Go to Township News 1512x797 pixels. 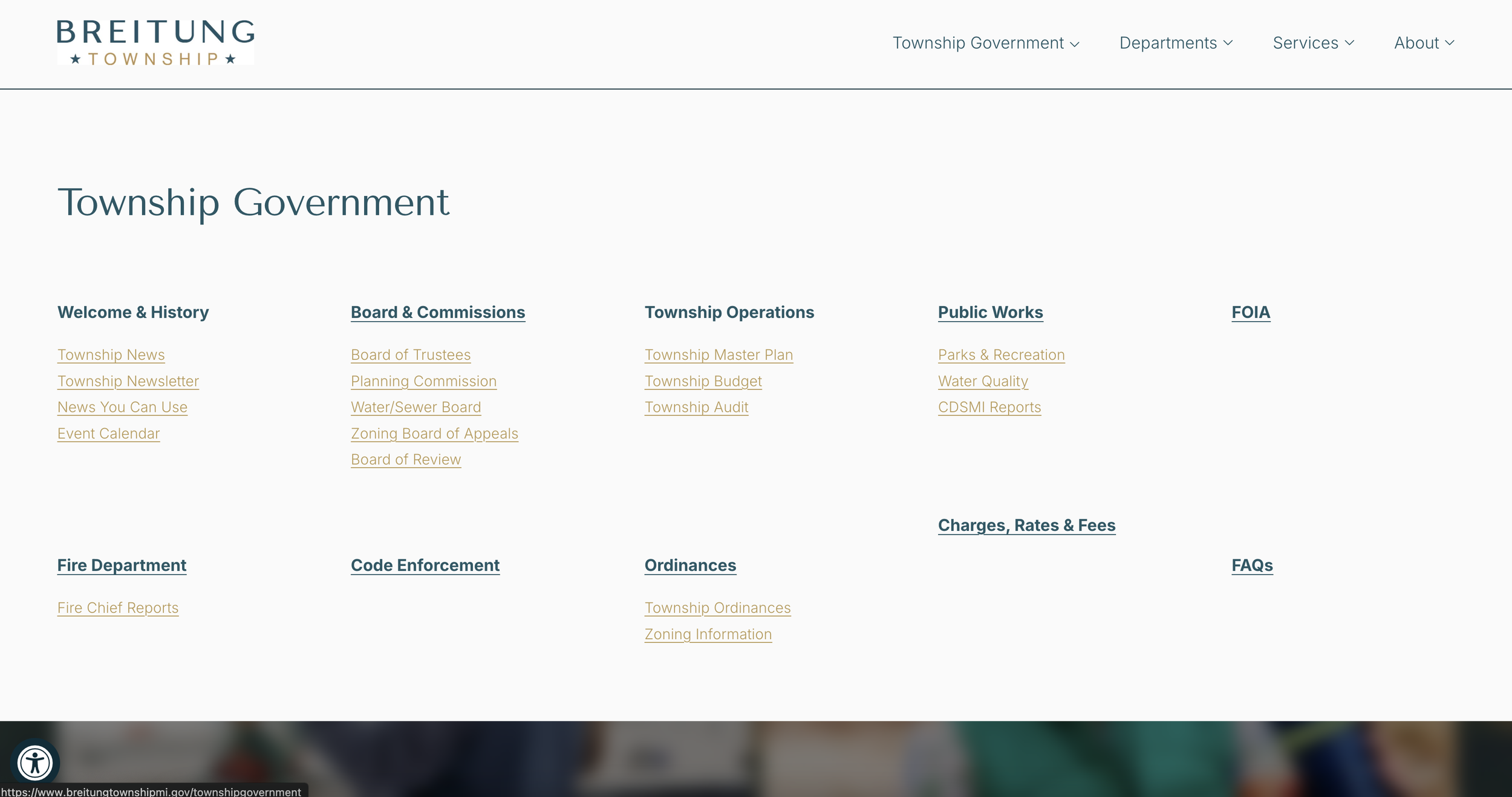pyautogui.click(x=111, y=355)
